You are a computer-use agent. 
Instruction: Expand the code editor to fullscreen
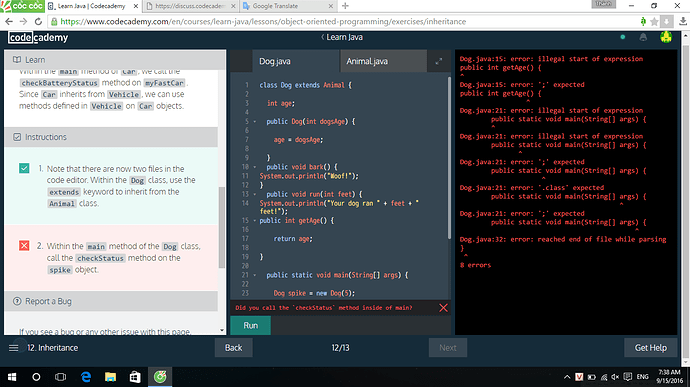tap(439, 61)
